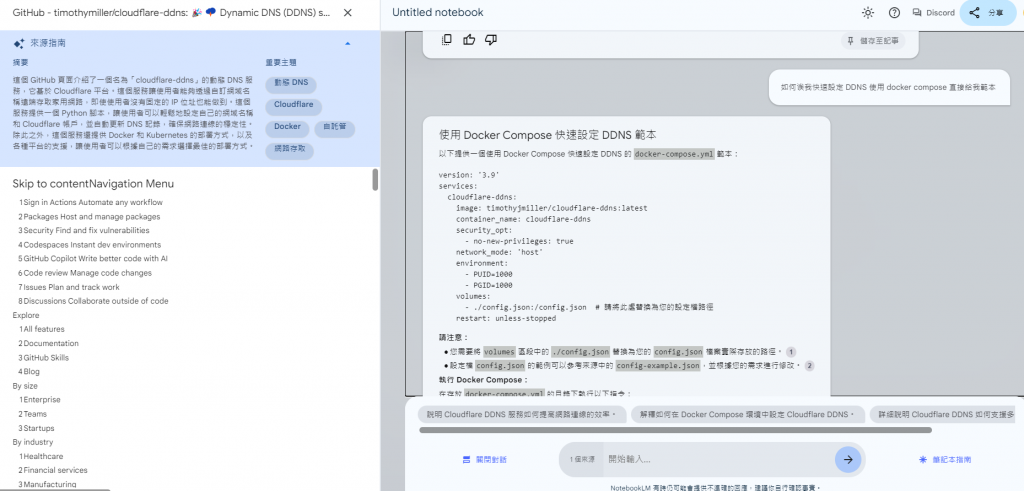Copy the response with copy icon

click(447, 40)
